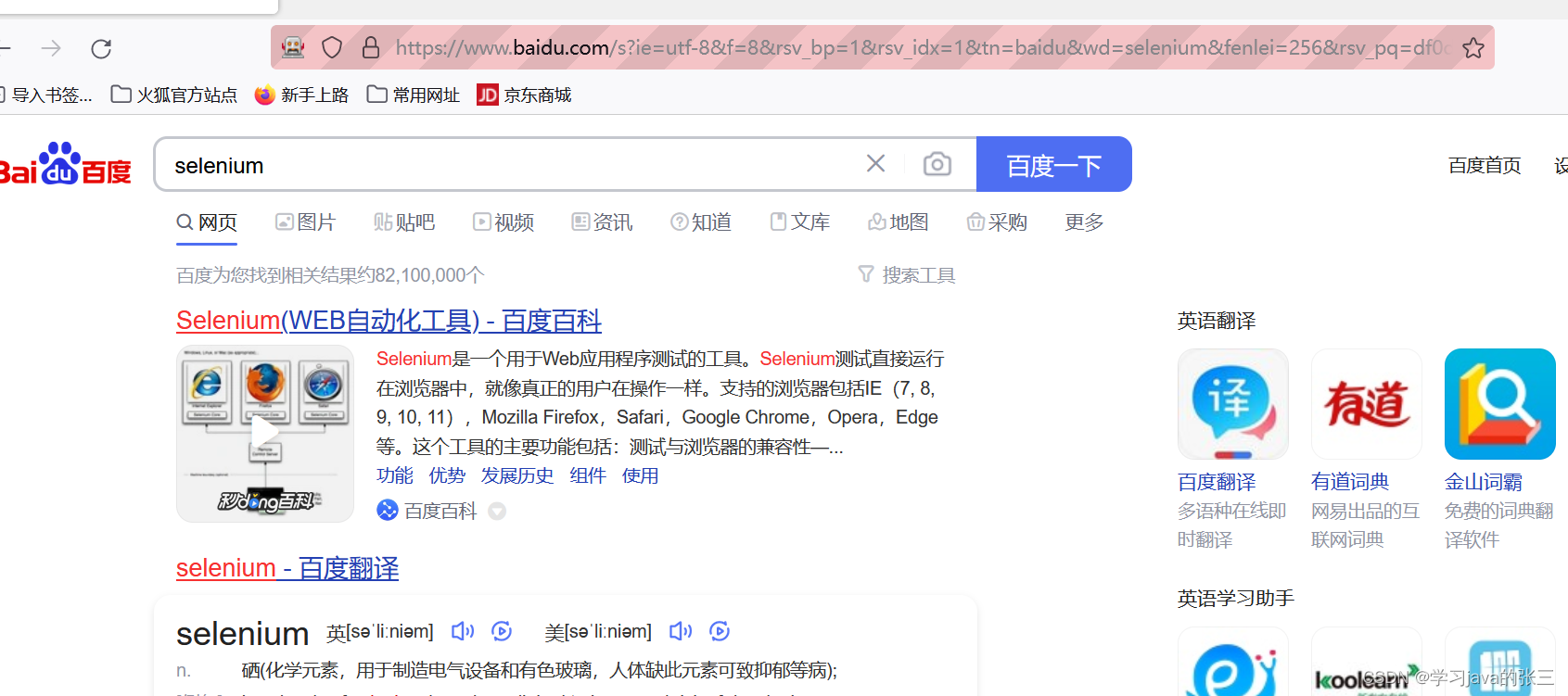
Task: Click the 百度百科 source paw icon
Action: [x=388, y=511]
